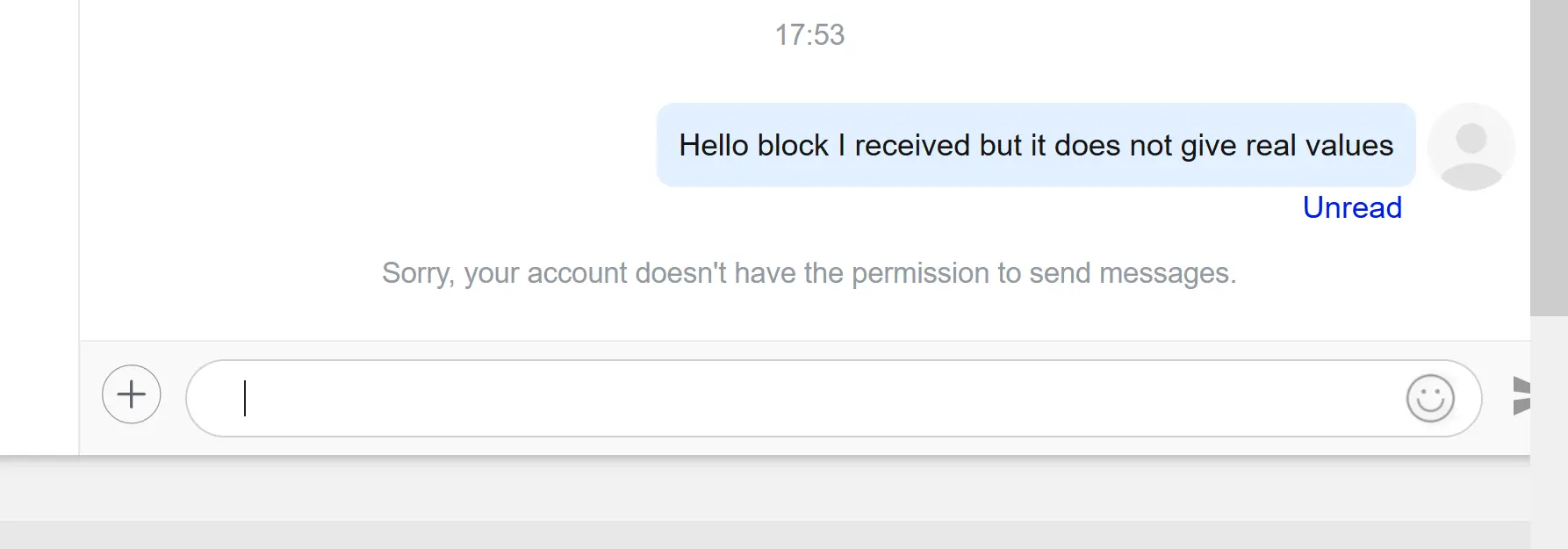Click the gray area below the chat window
The image size is (1568, 549).
click(x=764, y=502)
